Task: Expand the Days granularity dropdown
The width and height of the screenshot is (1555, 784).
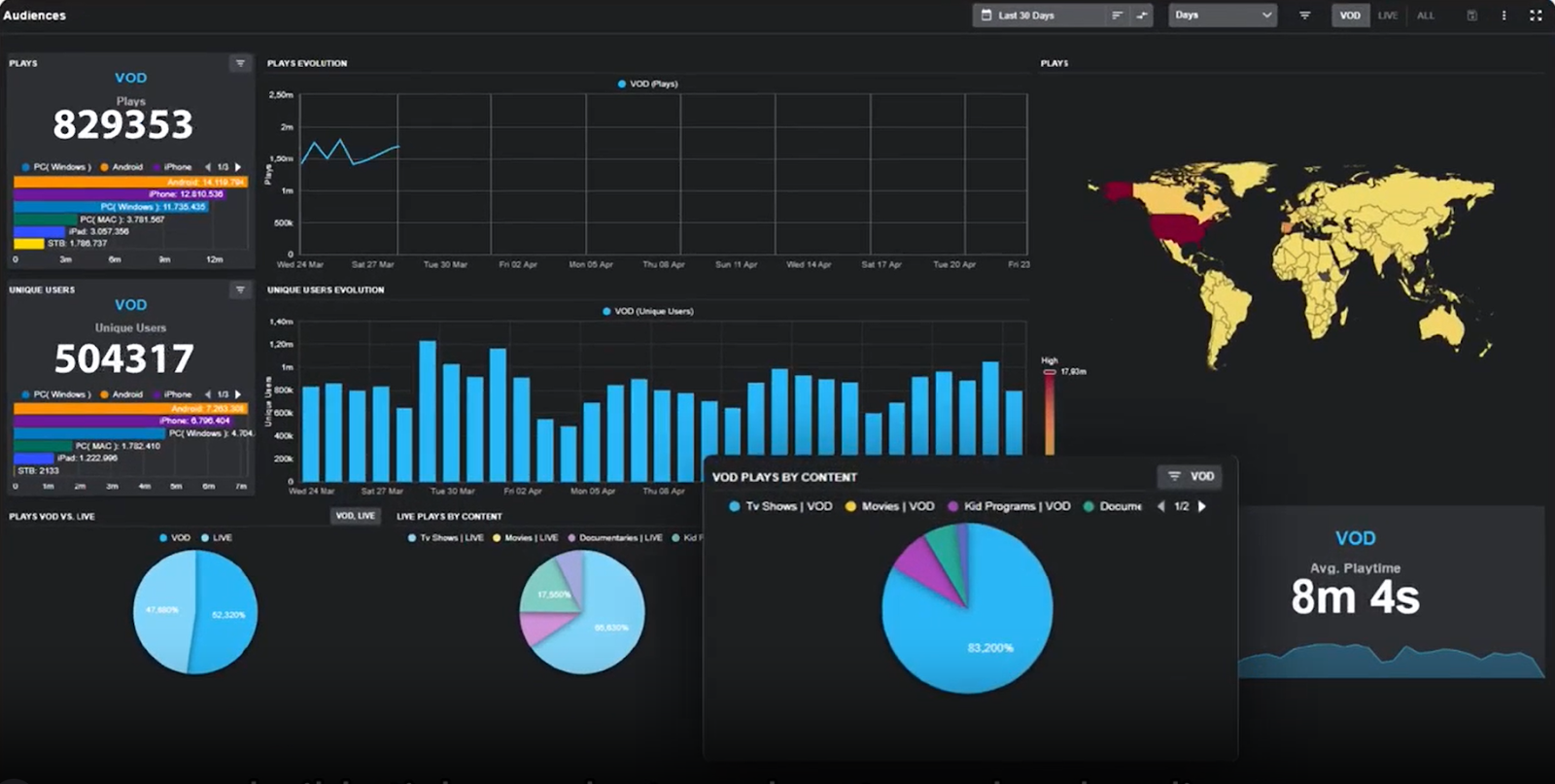Action: coord(1223,16)
